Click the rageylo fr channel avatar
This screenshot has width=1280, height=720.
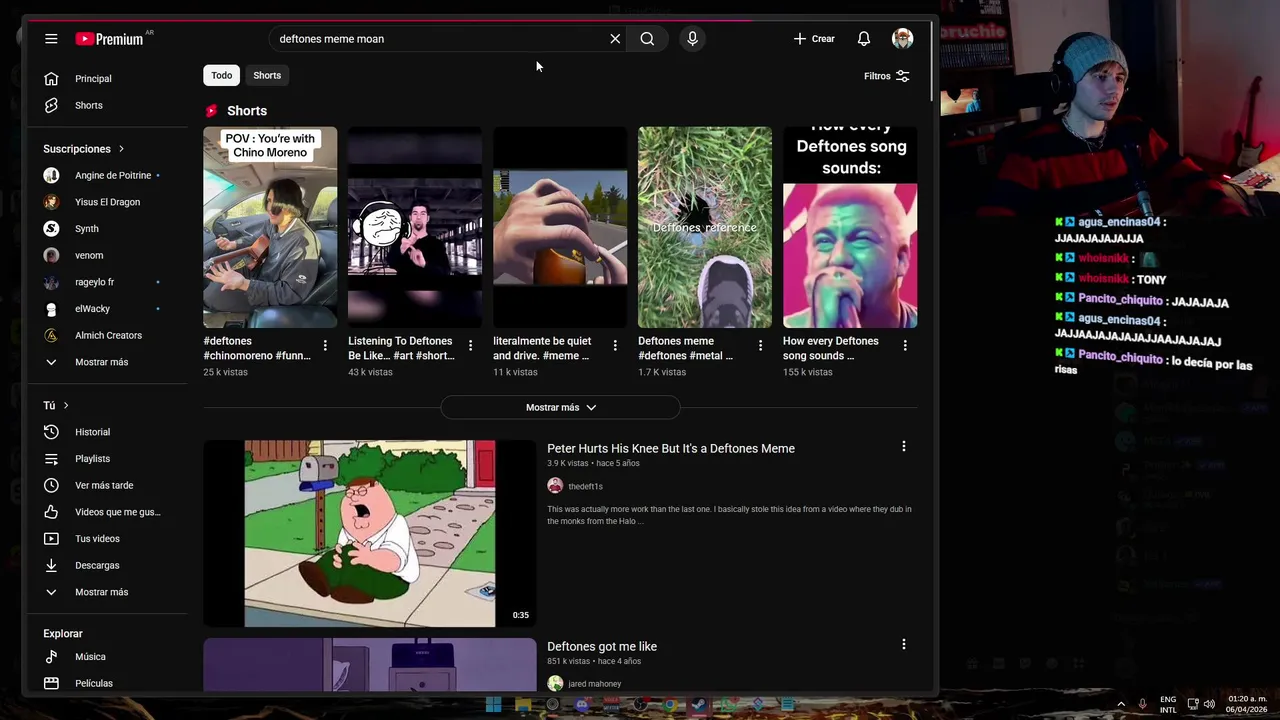(51, 282)
